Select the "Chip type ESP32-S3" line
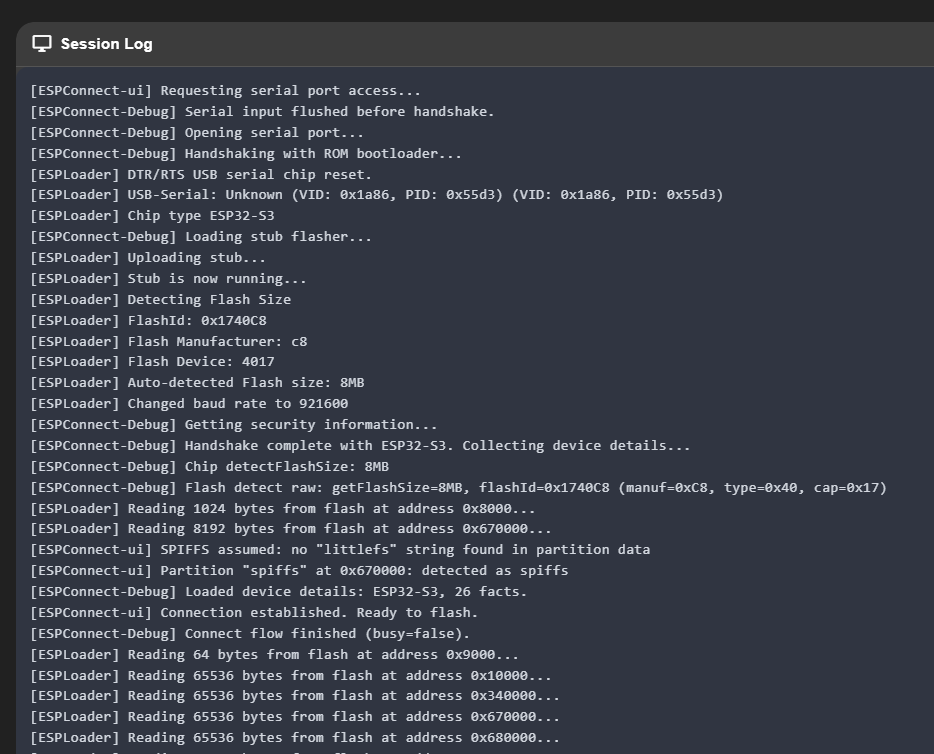This screenshot has height=754, width=934. tap(152, 216)
